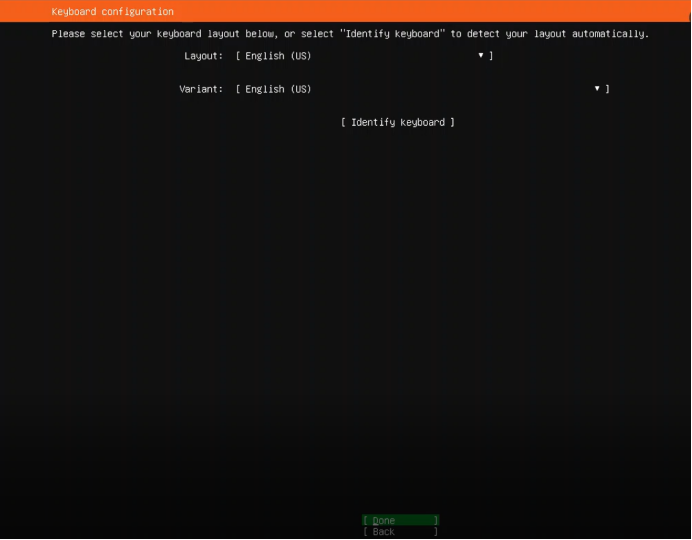Select English (US) text in Layout field
692x540 pixels.
[278, 56]
